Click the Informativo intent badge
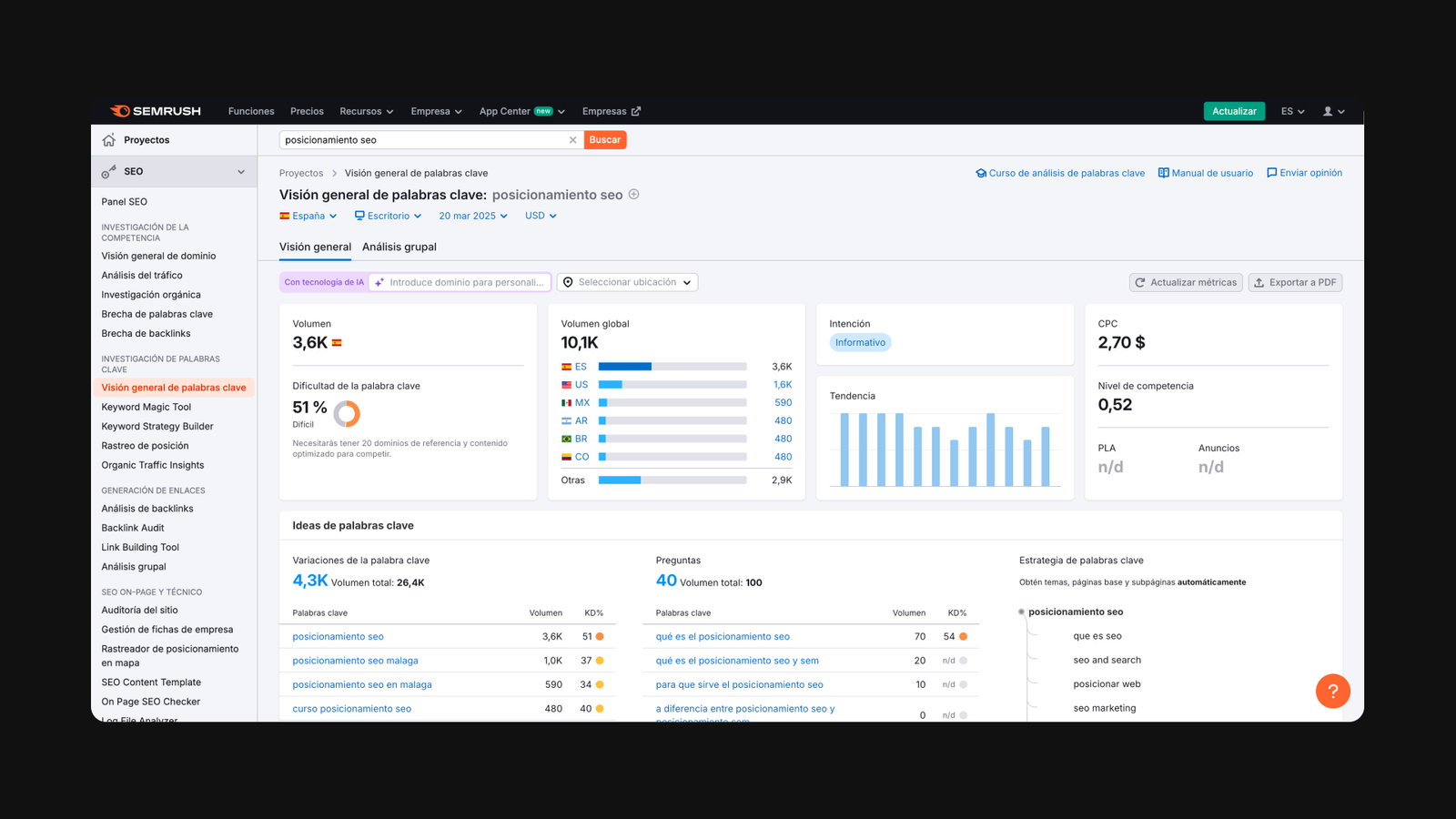 (x=860, y=342)
